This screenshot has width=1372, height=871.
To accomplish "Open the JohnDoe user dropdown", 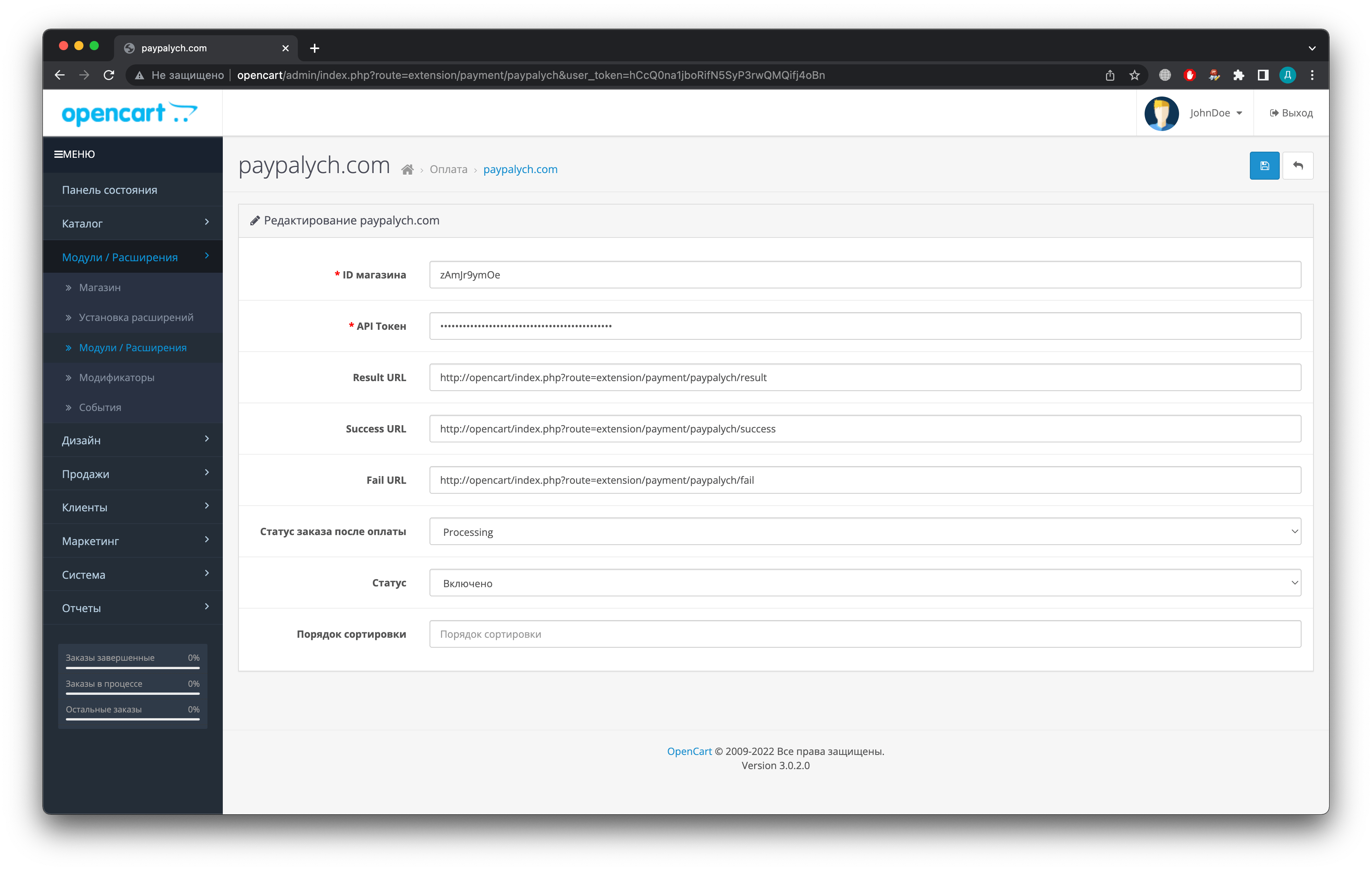I will [x=1215, y=113].
